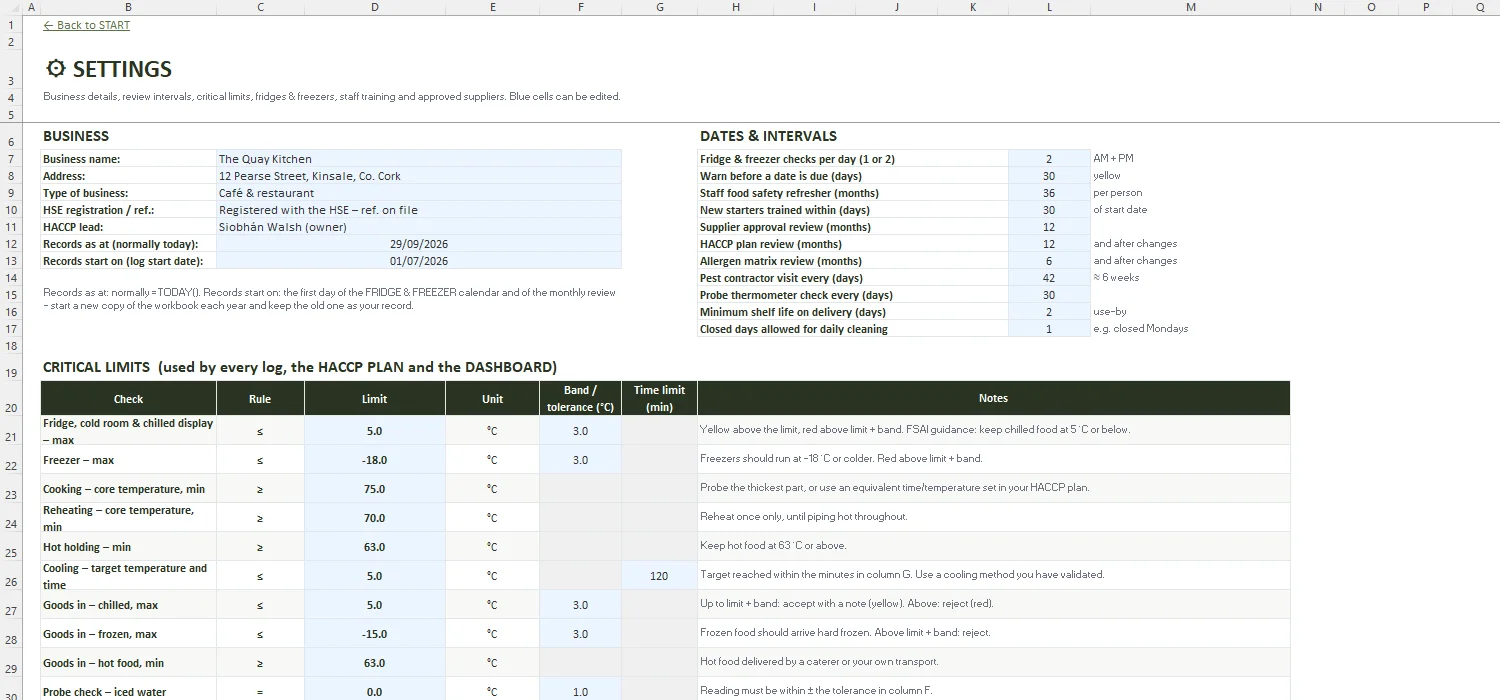Select row header 7

(x=11, y=159)
